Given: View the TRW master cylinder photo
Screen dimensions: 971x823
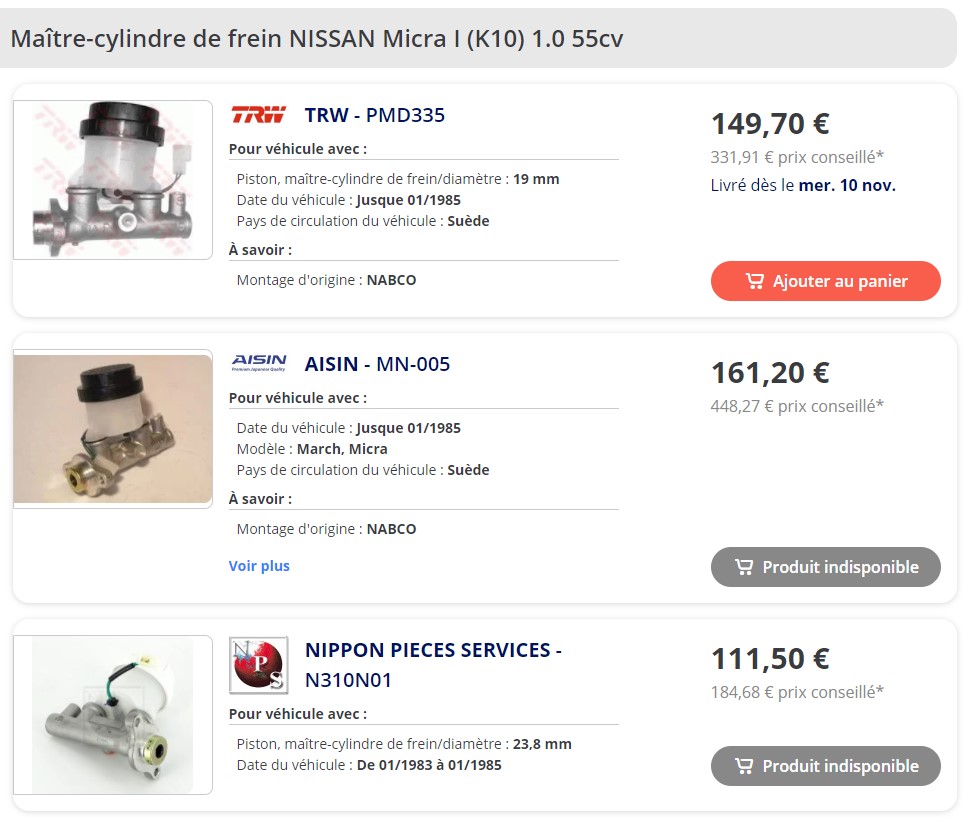Looking at the screenshot, I should [x=113, y=180].
